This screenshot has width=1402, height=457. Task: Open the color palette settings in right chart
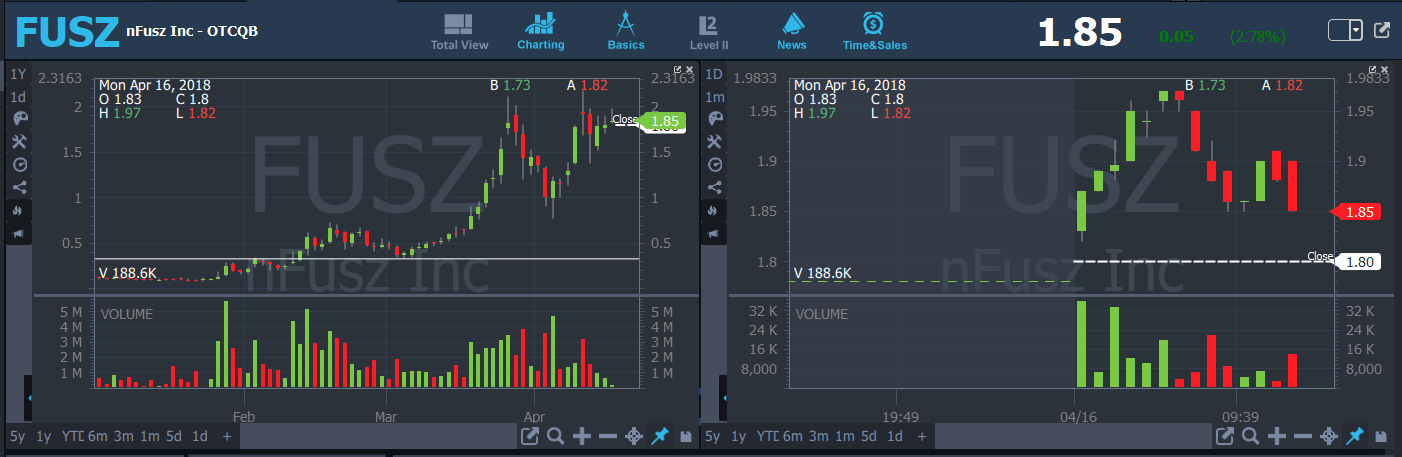tap(715, 118)
